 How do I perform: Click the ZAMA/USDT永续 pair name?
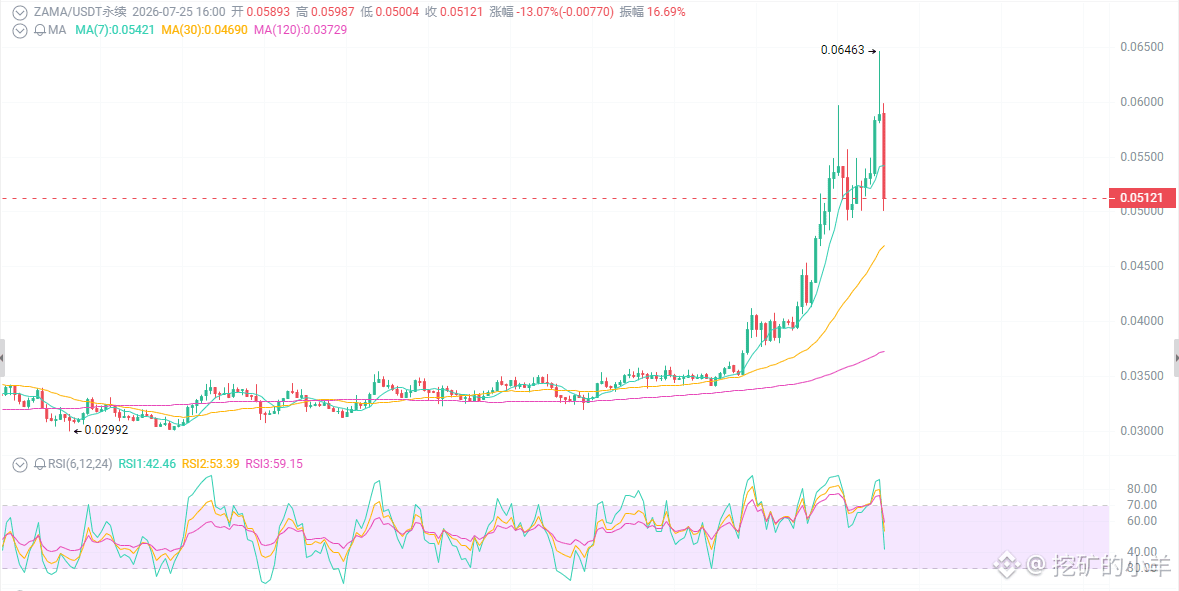coord(80,12)
